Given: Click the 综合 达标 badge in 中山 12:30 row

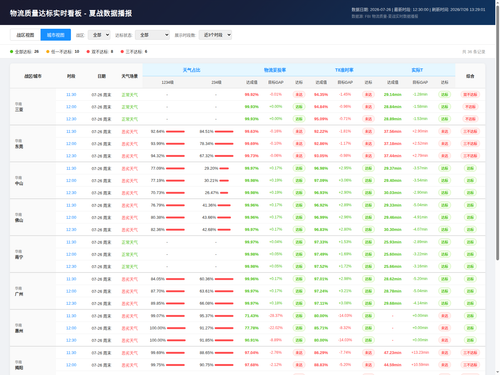Looking at the screenshot, I should pyautogui.click(x=470, y=193).
